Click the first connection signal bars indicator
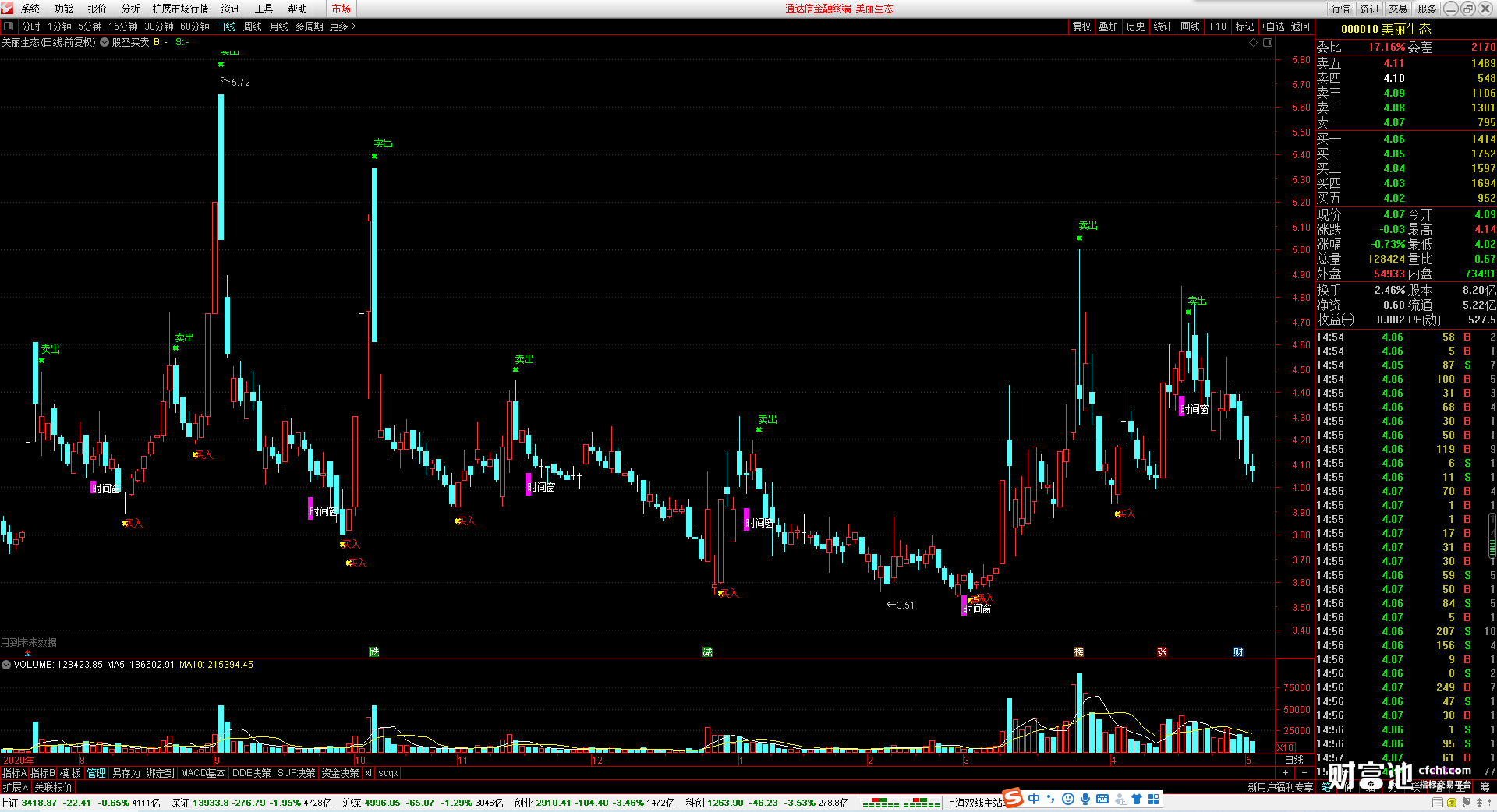Image resolution: width=1497 pixels, height=812 pixels. click(881, 803)
